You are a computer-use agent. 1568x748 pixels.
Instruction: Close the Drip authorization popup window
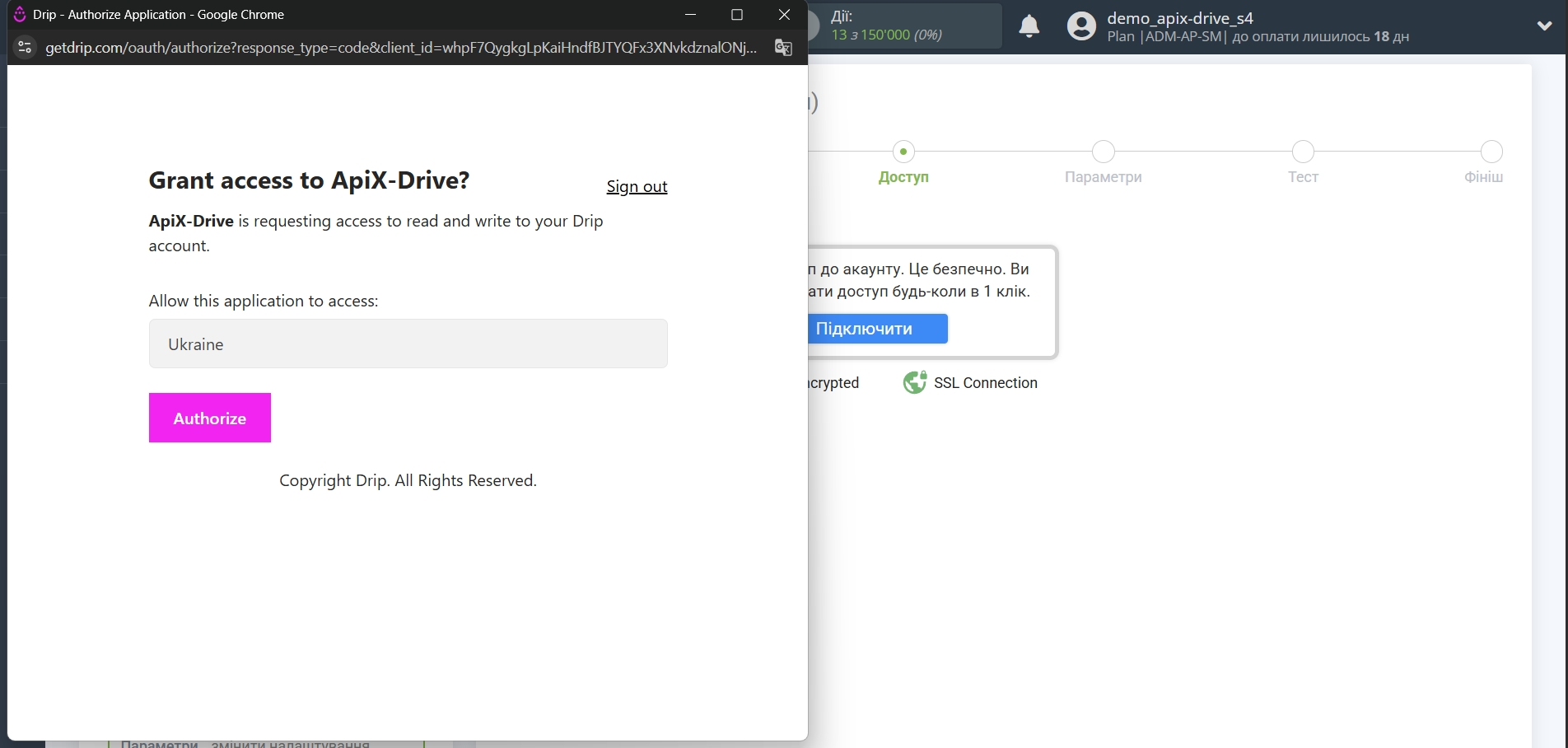coord(784,14)
